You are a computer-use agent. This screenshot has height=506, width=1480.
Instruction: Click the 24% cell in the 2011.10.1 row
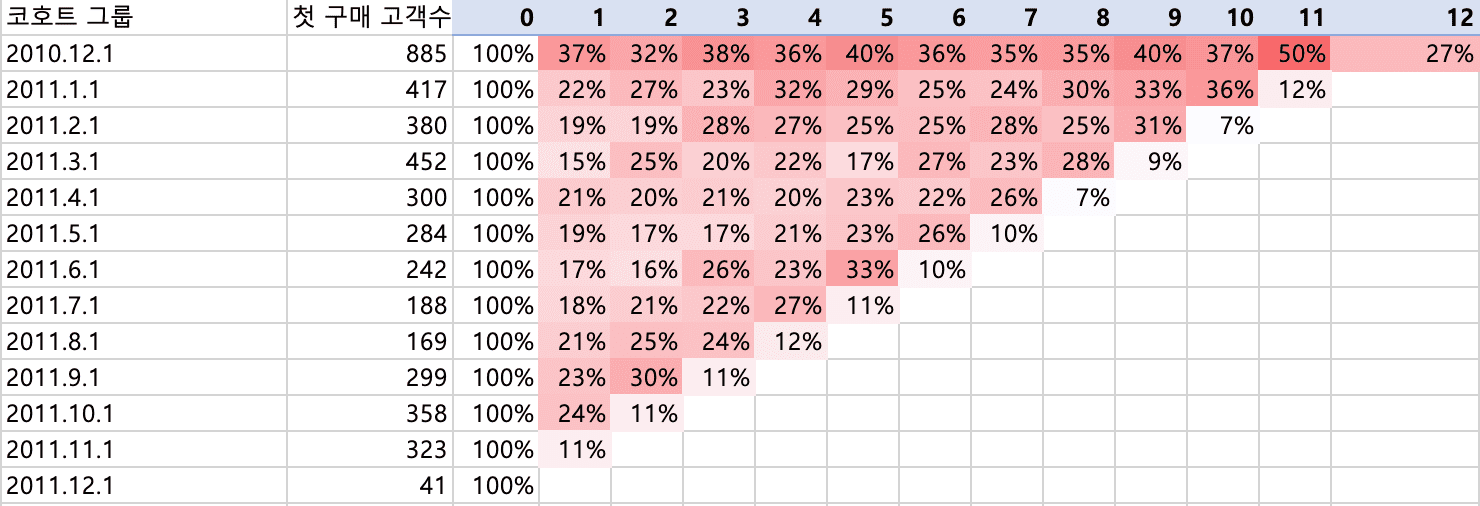(575, 414)
